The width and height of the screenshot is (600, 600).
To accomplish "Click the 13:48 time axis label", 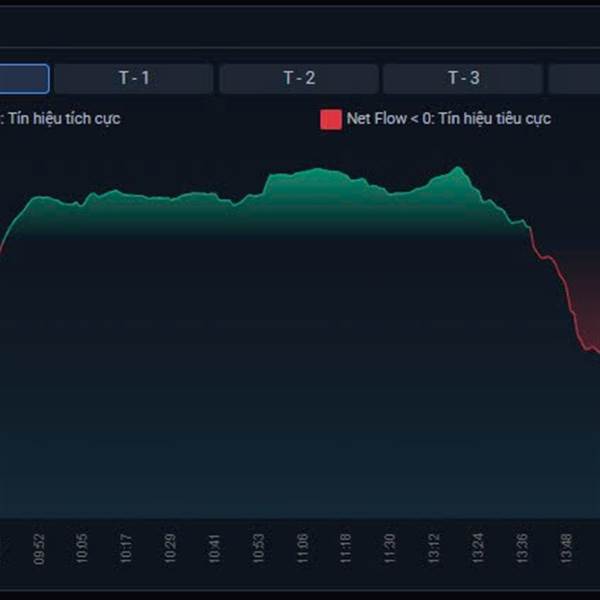I will (x=566, y=549).
